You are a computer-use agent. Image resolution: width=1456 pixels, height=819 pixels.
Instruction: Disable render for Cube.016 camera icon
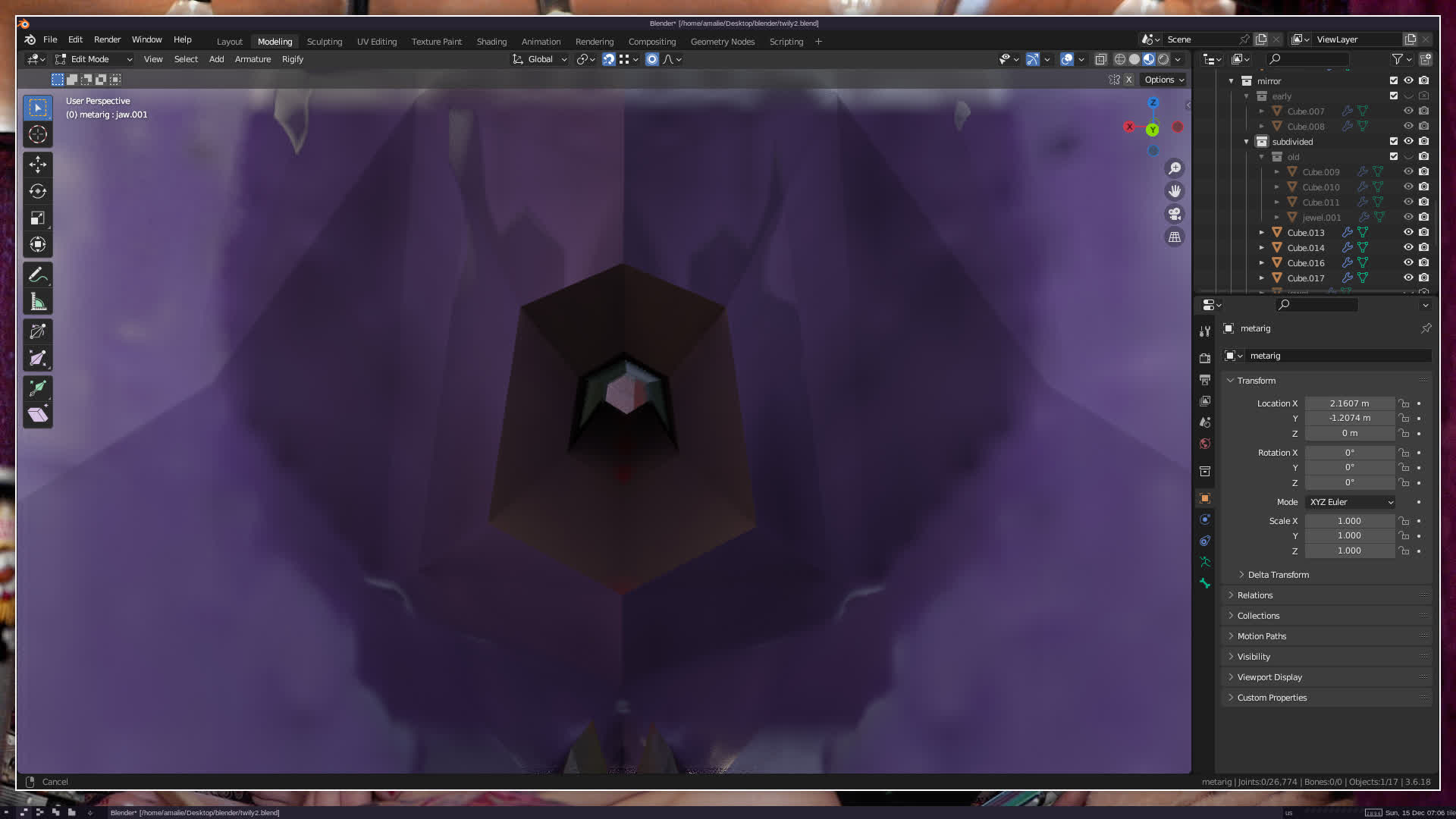(x=1424, y=262)
